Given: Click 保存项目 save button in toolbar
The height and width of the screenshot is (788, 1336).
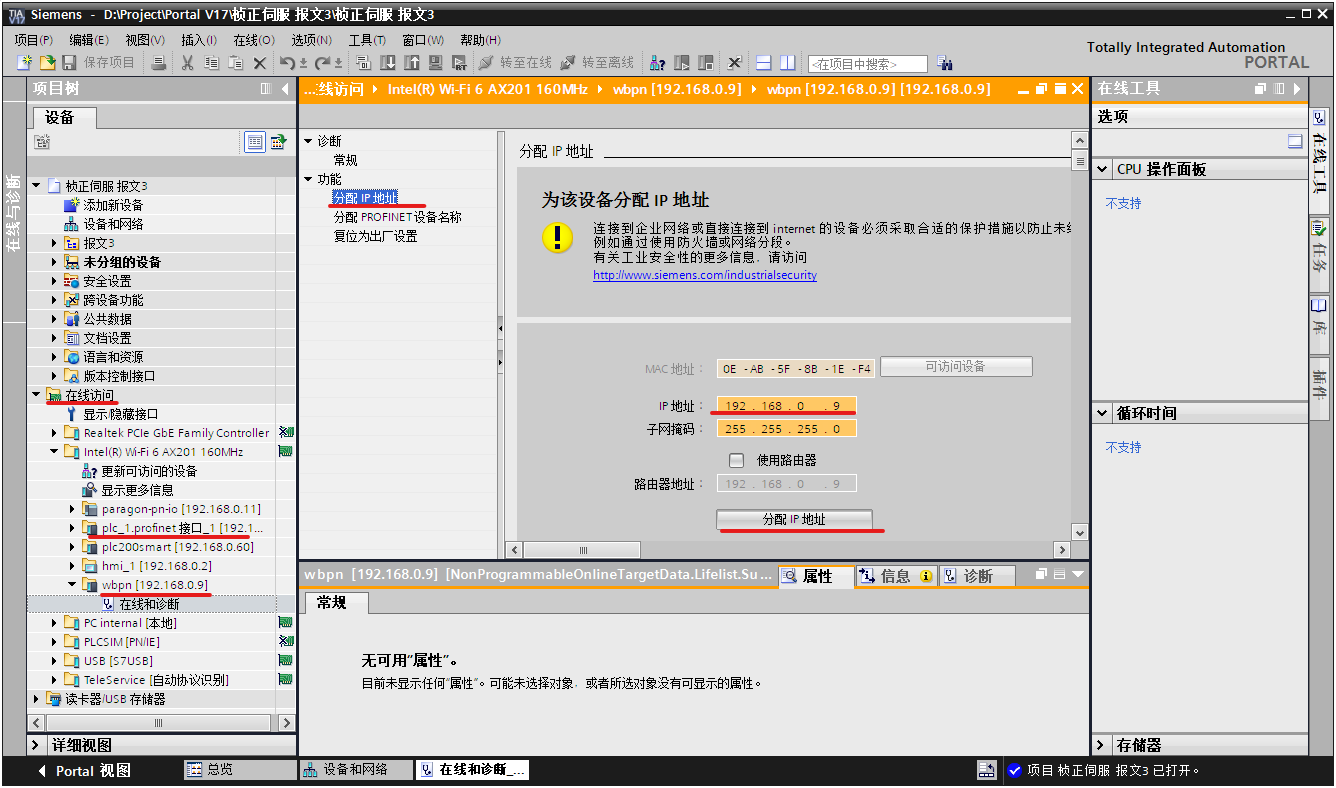Looking at the screenshot, I should (99, 63).
